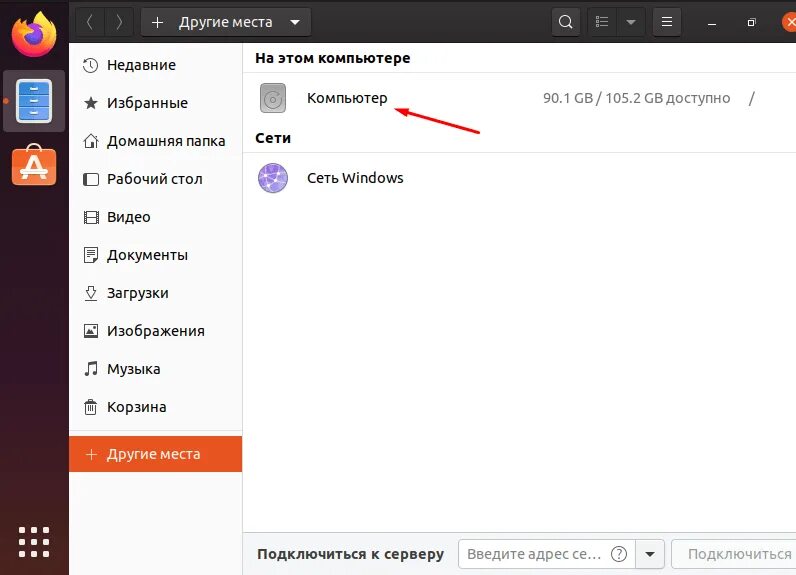796x575 pixels.
Task: Go back with the left arrow
Action: pos(90,22)
